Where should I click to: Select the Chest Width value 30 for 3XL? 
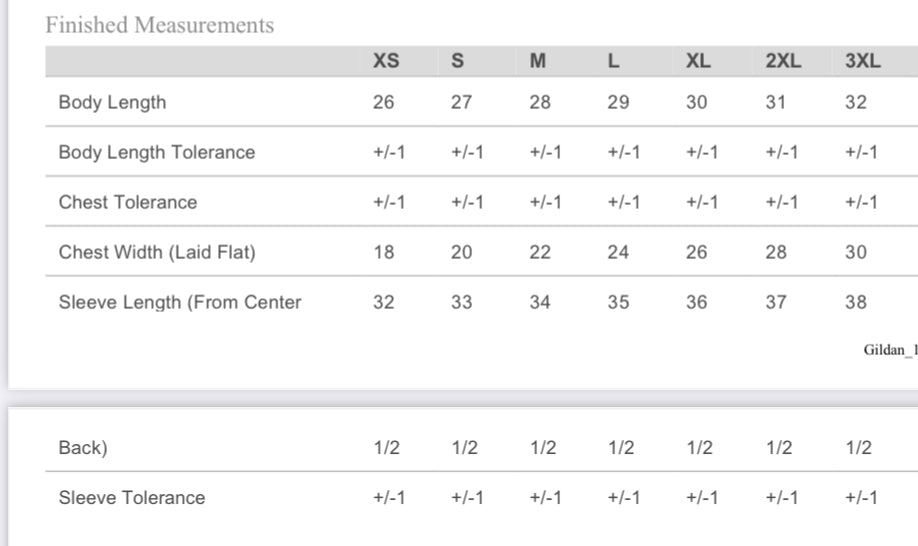(x=857, y=252)
